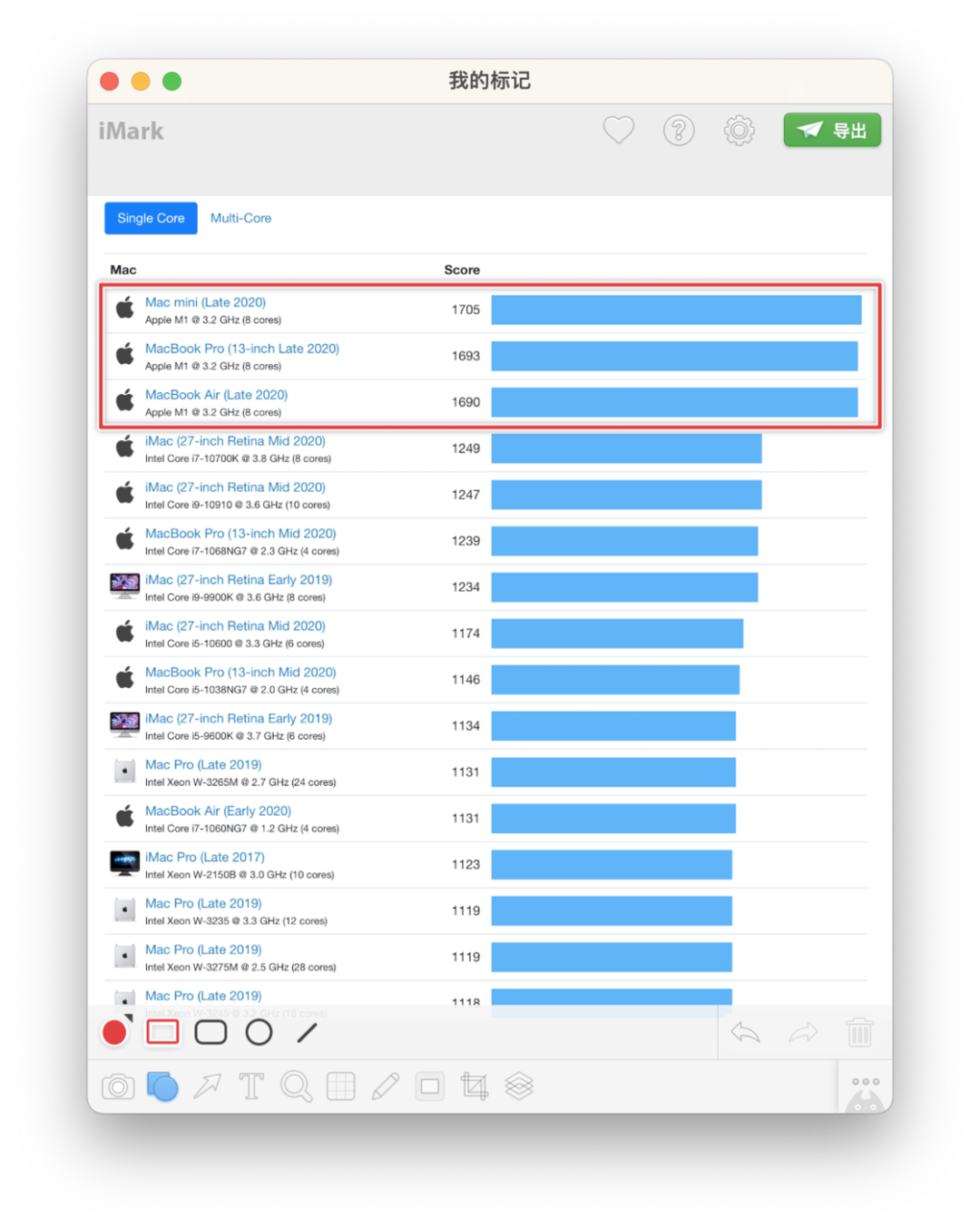Click the green export button
Screen dimensions: 980x1229
point(832,130)
